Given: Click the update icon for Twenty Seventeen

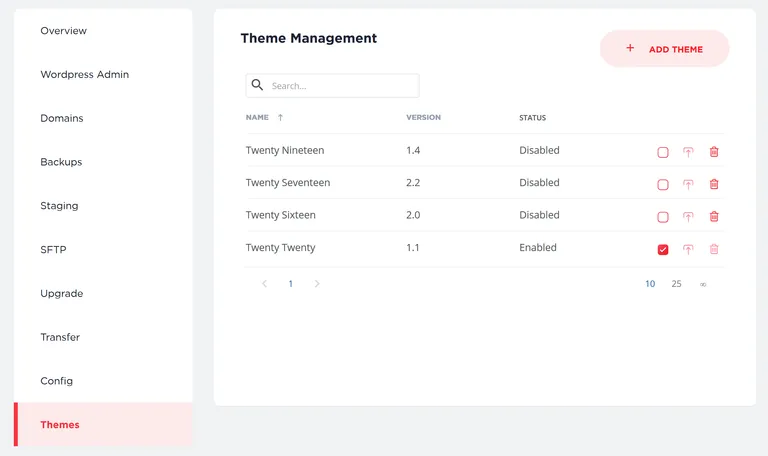Looking at the screenshot, I should pos(688,185).
